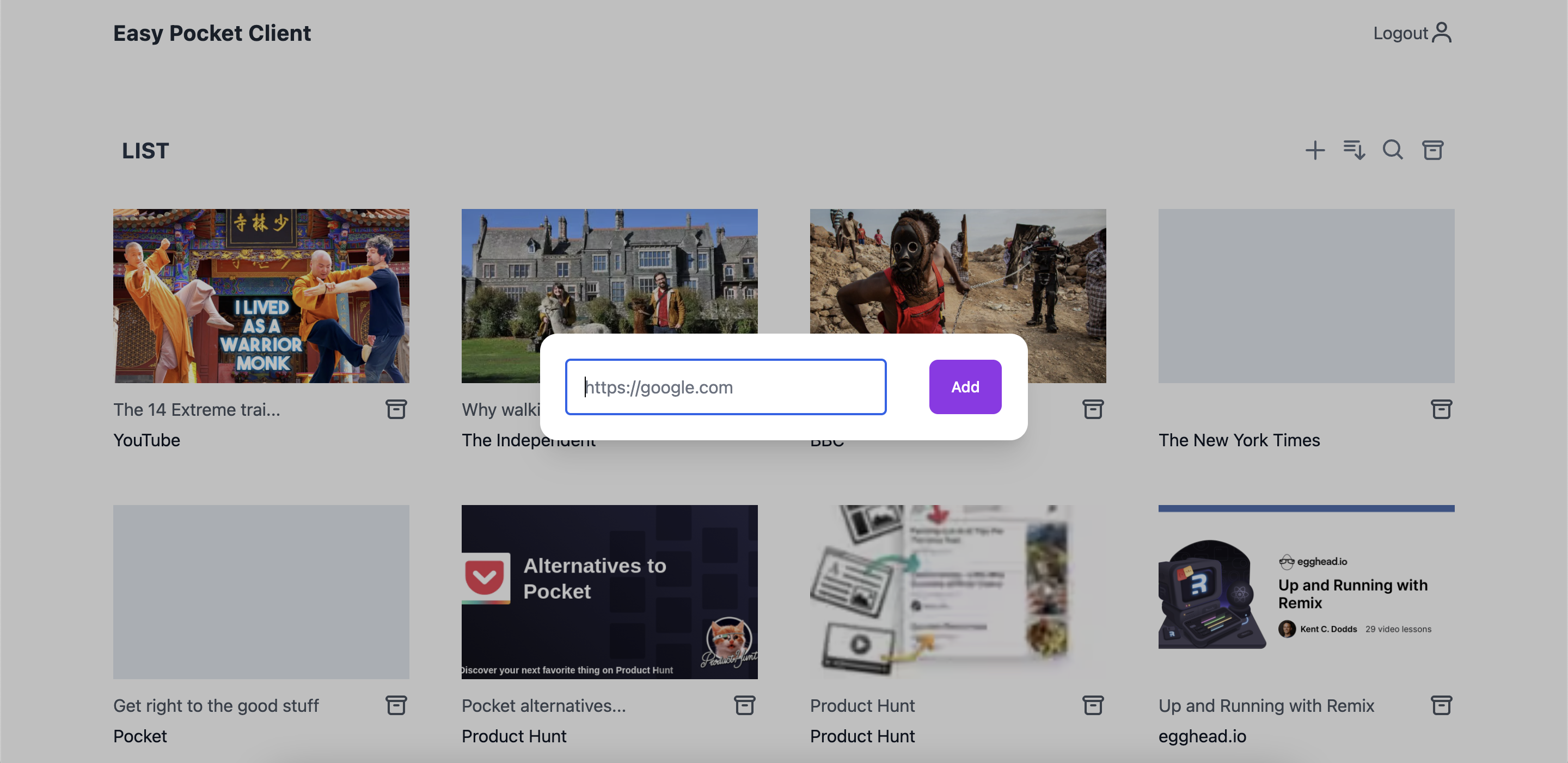Image resolution: width=1568 pixels, height=763 pixels.
Task: Open the archive view icon in the LIST header
Action: 1432,150
